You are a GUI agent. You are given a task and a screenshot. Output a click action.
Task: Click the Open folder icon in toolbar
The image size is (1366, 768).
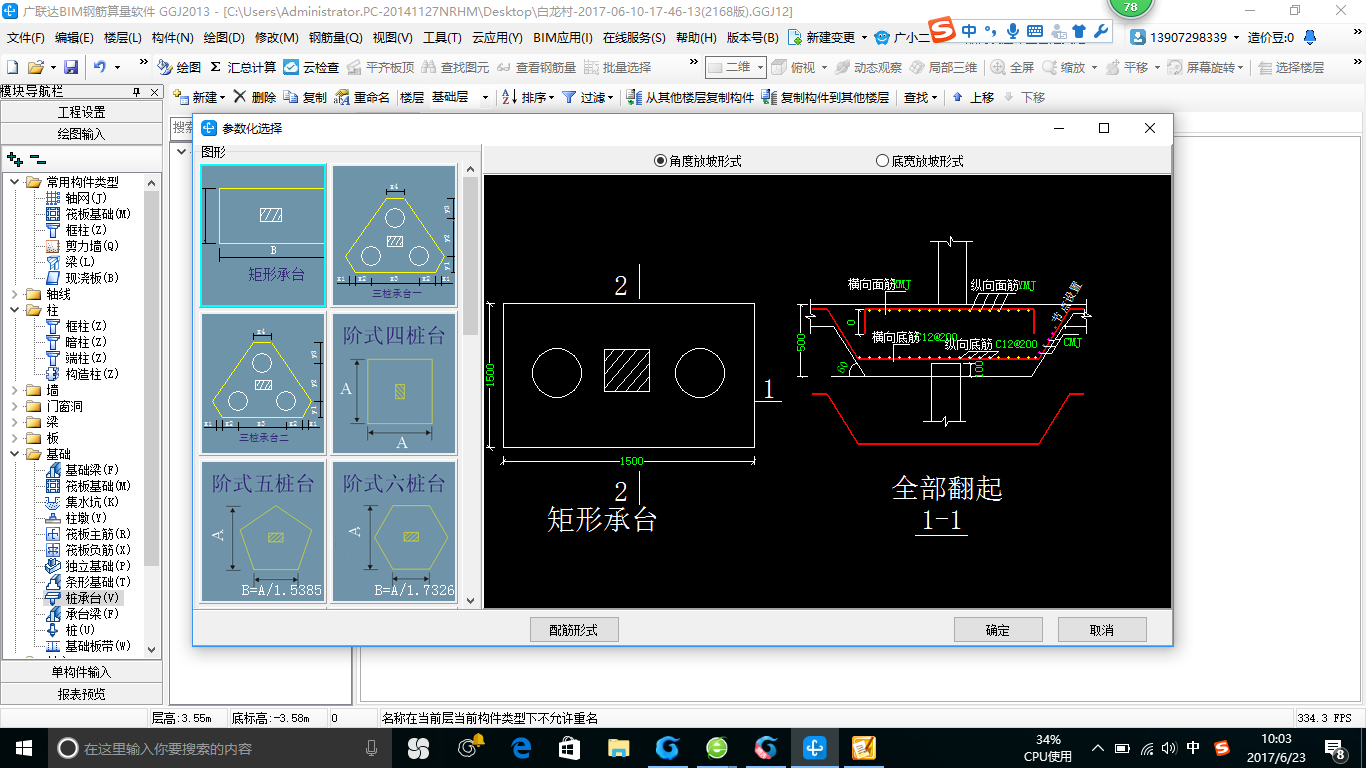click(35, 67)
